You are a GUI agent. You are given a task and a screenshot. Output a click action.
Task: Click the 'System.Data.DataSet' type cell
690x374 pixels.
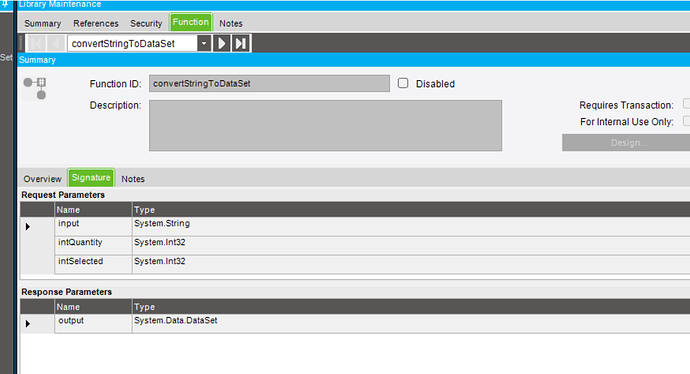click(x=411, y=323)
